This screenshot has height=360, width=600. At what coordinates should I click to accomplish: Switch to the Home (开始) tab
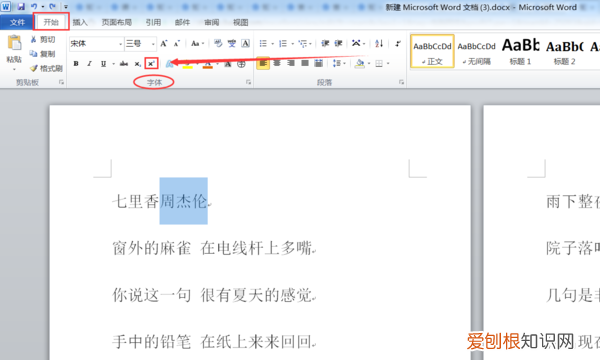[x=51, y=22]
